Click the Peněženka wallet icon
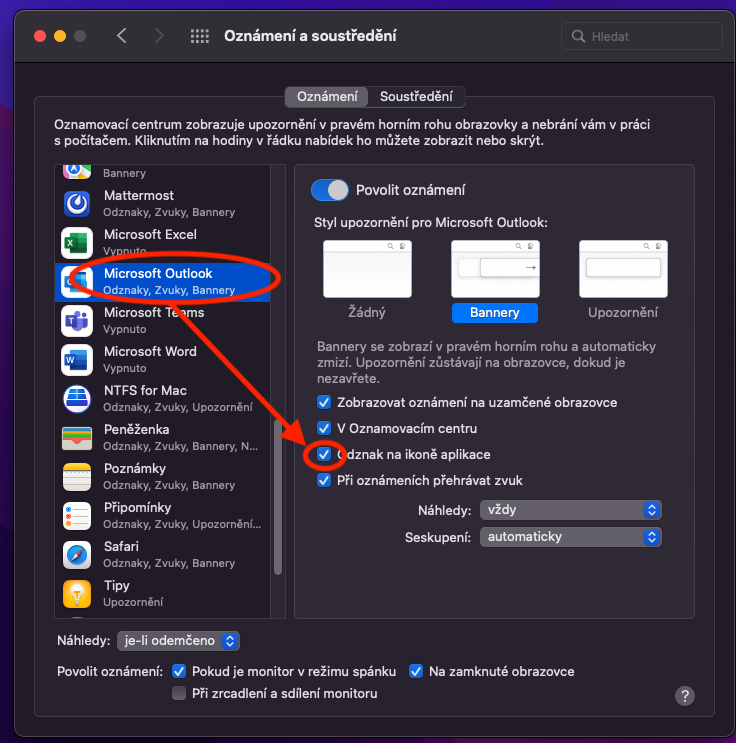The image size is (736, 743). coord(77,438)
